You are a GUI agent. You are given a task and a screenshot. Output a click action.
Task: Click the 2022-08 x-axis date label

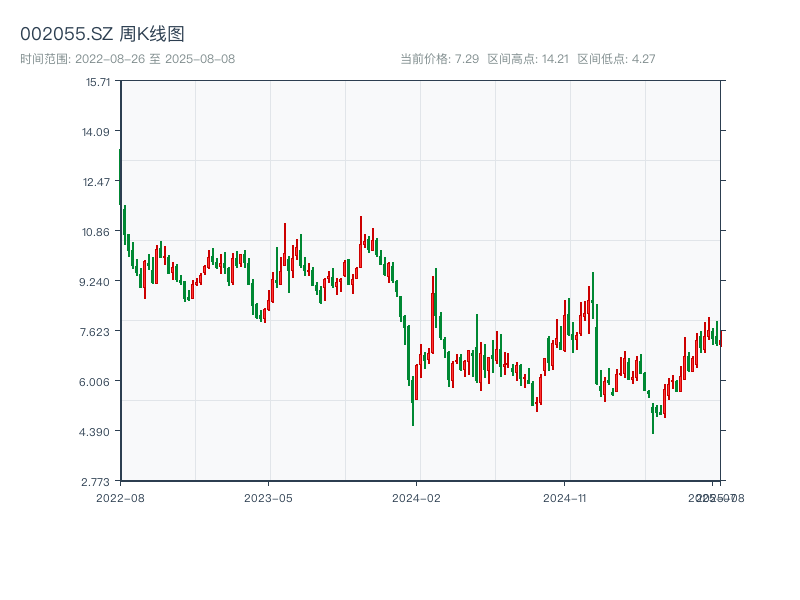pos(120,497)
